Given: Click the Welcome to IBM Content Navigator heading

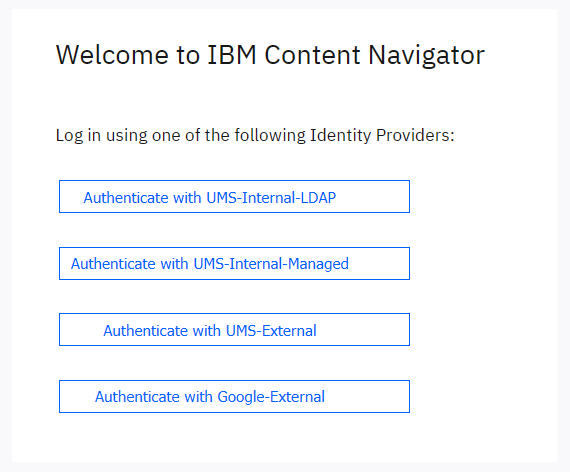Looking at the screenshot, I should click(270, 55).
